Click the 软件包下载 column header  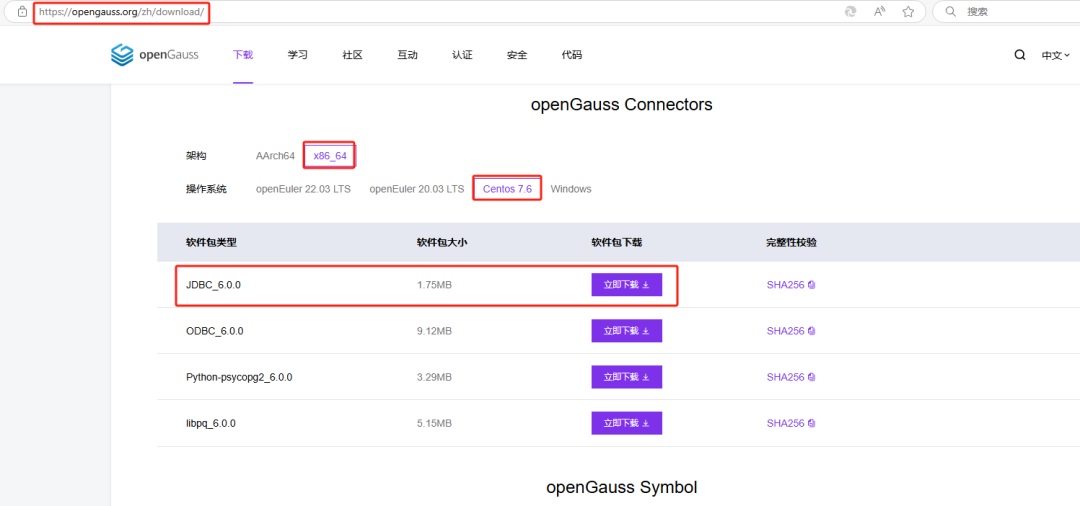point(617,242)
